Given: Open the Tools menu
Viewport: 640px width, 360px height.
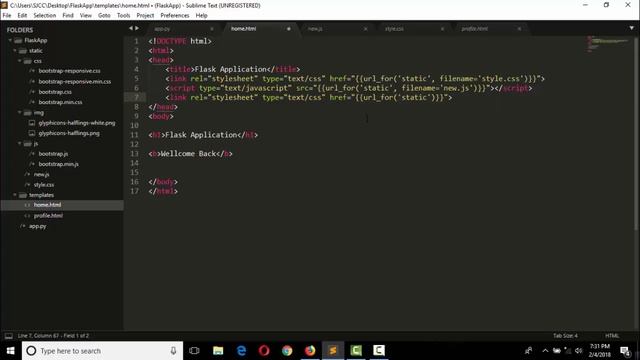Looking at the screenshot, I should coord(123,16).
